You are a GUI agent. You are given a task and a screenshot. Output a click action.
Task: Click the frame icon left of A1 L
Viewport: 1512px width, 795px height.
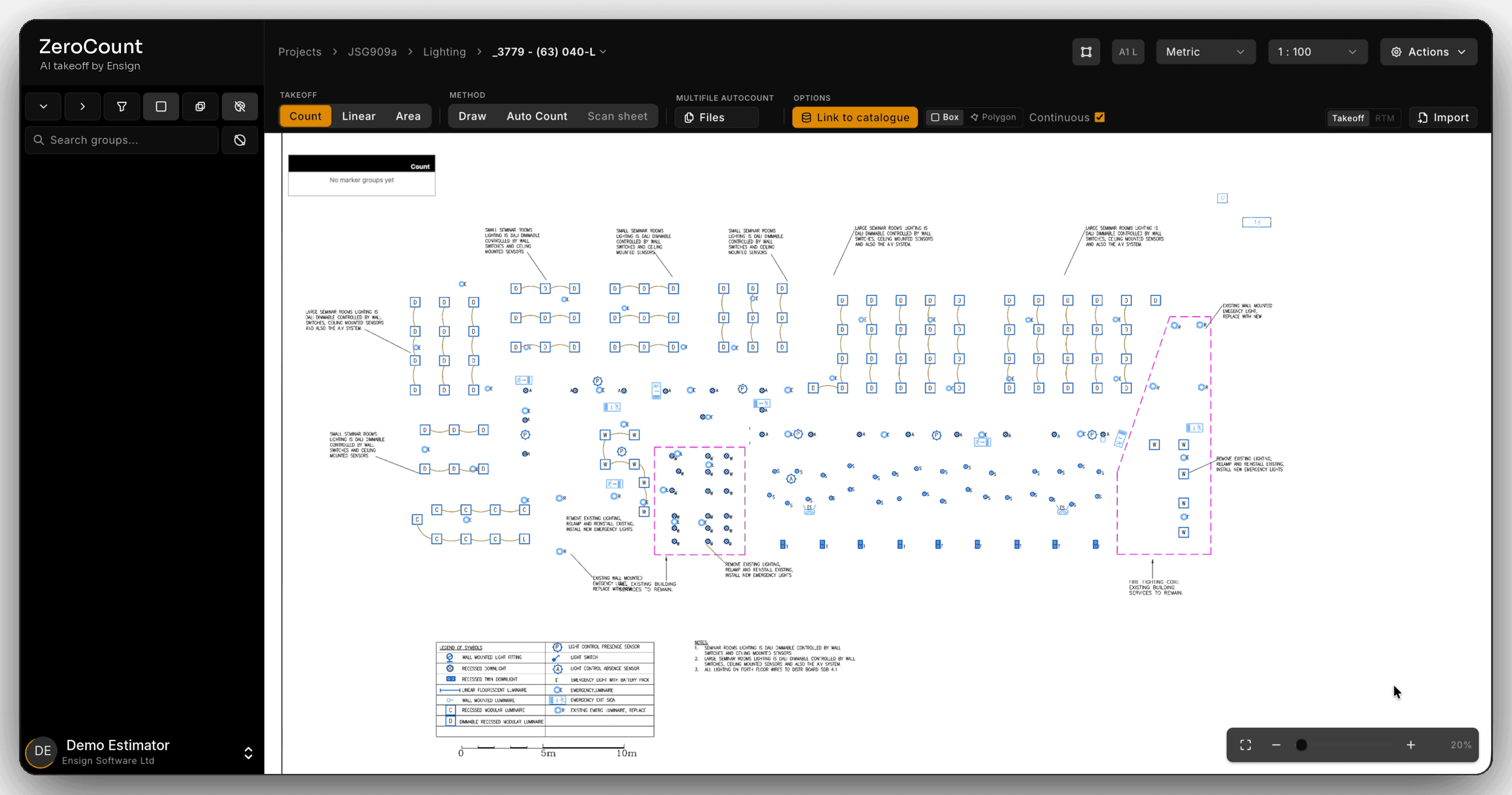[x=1086, y=52]
